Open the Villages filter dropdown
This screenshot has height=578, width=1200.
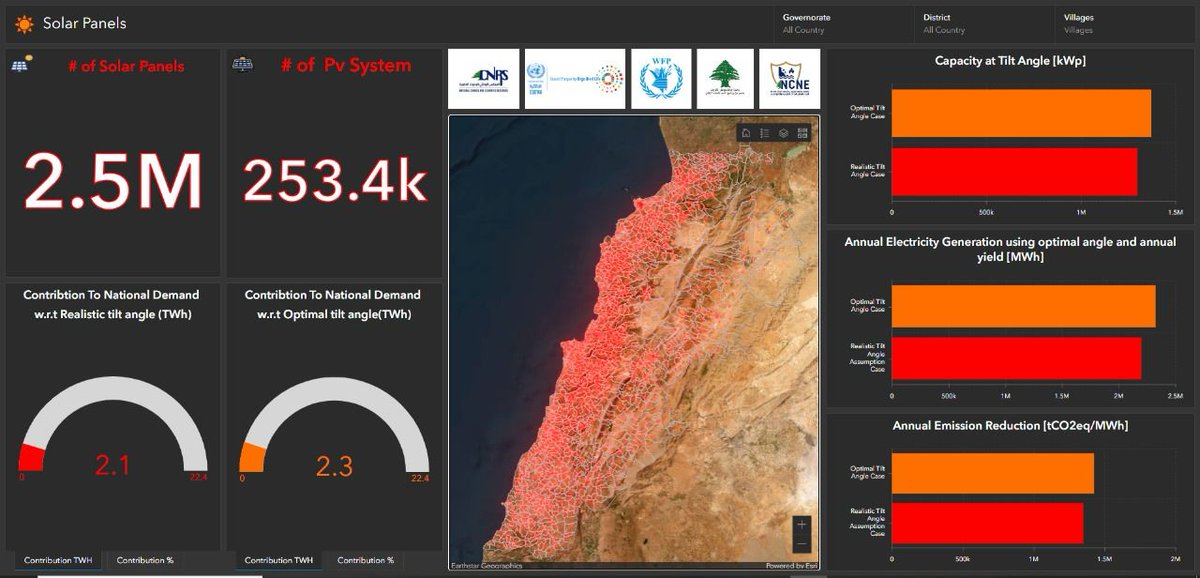(1124, 23)
